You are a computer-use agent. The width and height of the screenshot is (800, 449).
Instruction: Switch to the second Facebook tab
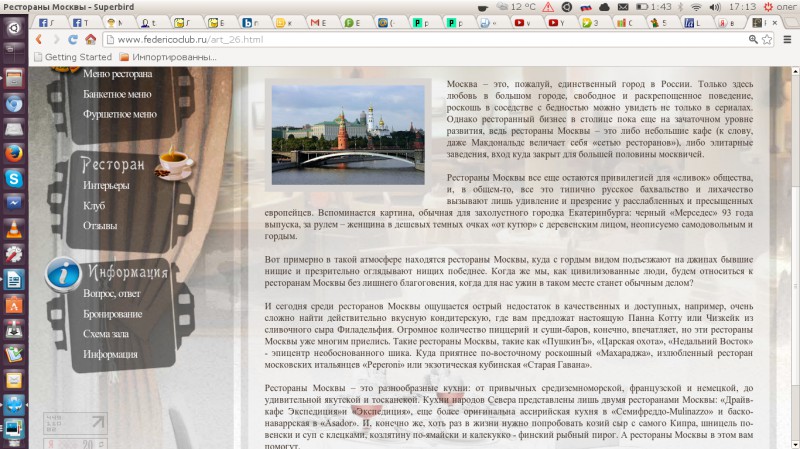[x=81, y=22]
